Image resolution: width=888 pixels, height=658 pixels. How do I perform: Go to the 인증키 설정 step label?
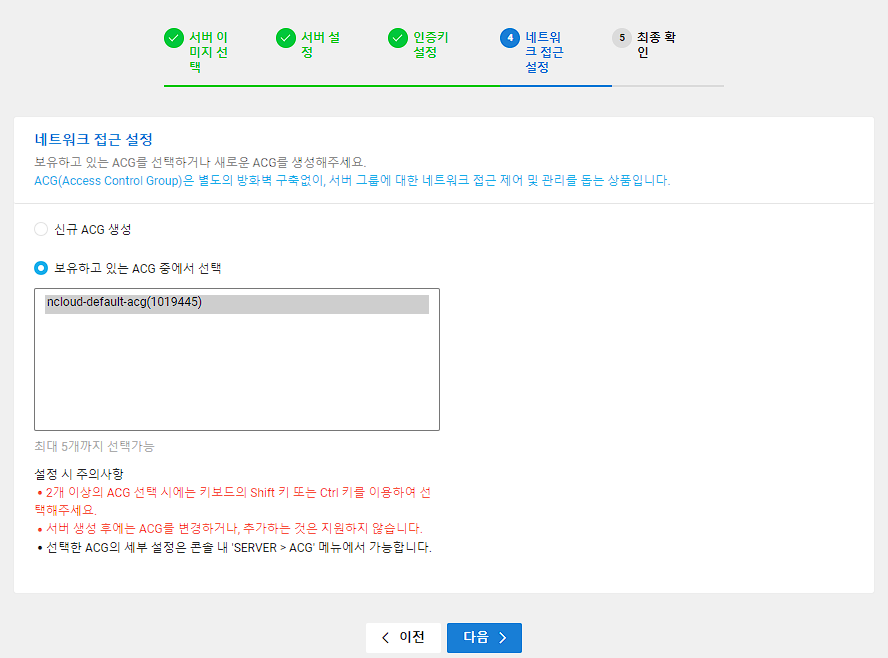(430, 45)
